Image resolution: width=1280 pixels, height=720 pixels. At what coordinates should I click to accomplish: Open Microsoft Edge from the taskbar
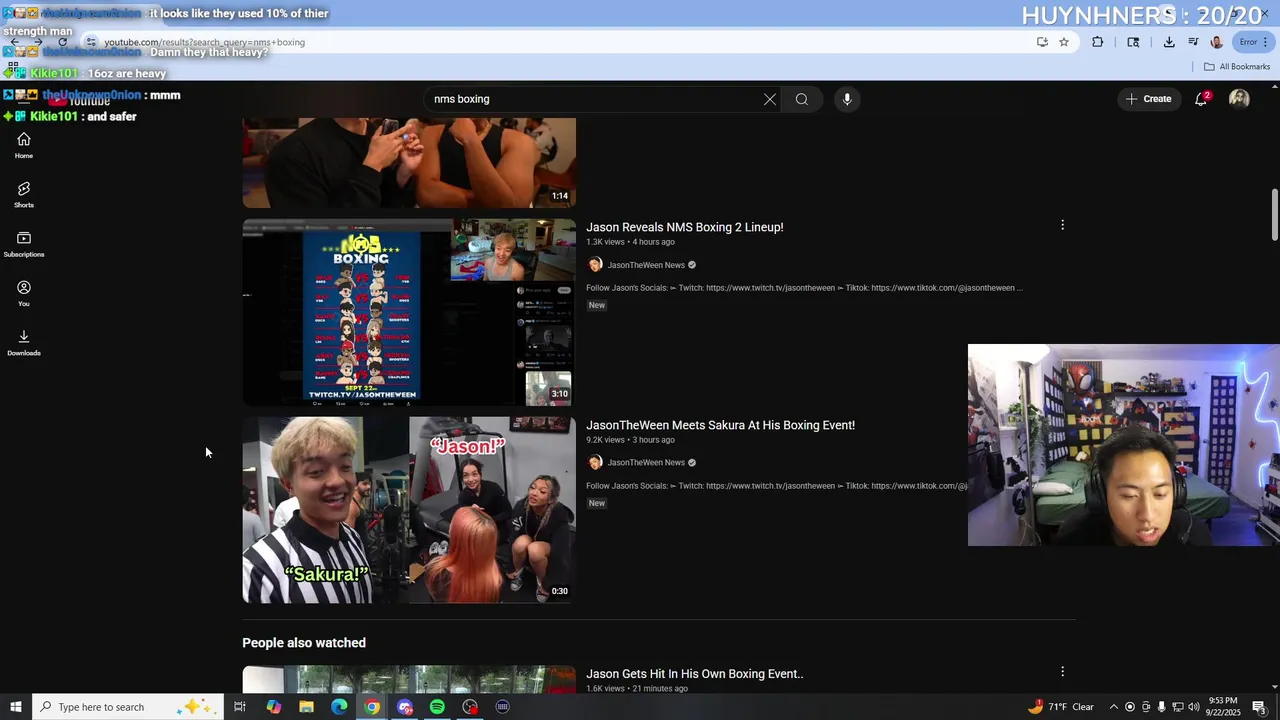(x=339, y=707)
